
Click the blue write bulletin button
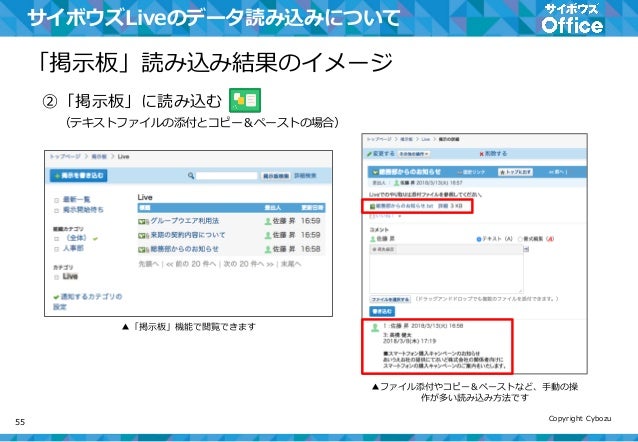[79, 176]
